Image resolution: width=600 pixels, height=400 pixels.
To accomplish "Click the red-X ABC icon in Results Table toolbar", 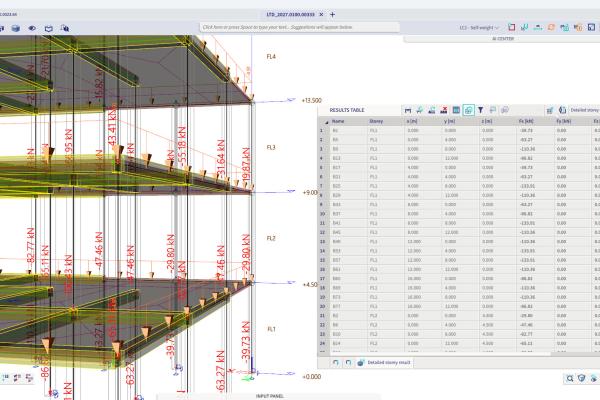I will click(444, 110).
